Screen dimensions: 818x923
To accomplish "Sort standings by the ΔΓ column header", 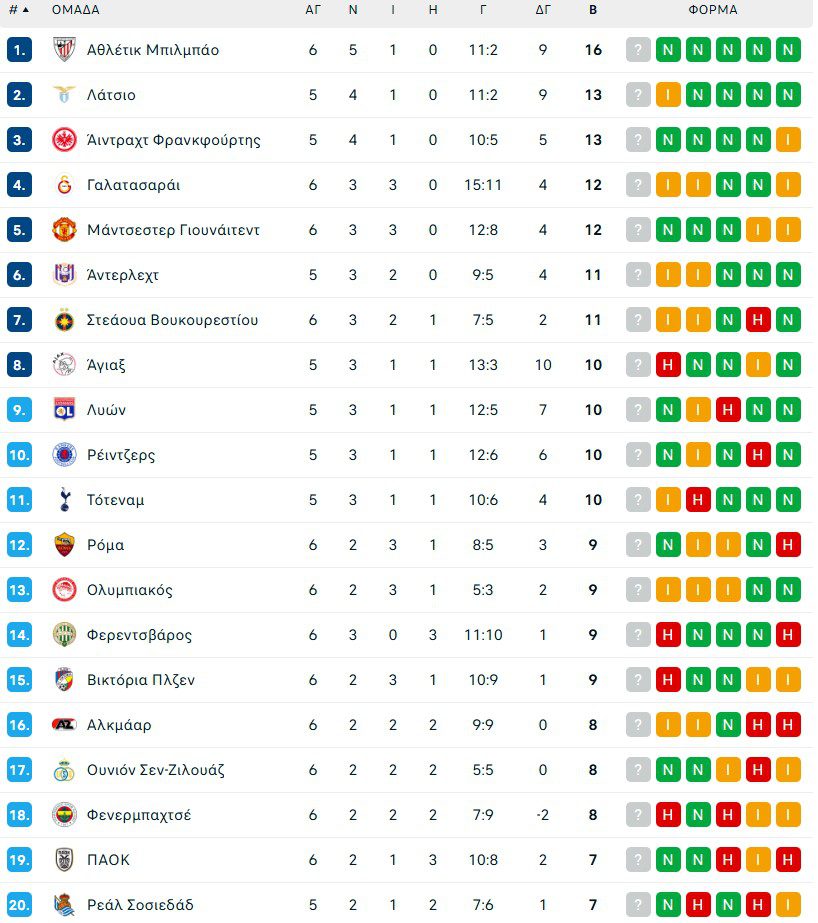I will point(543,10).
